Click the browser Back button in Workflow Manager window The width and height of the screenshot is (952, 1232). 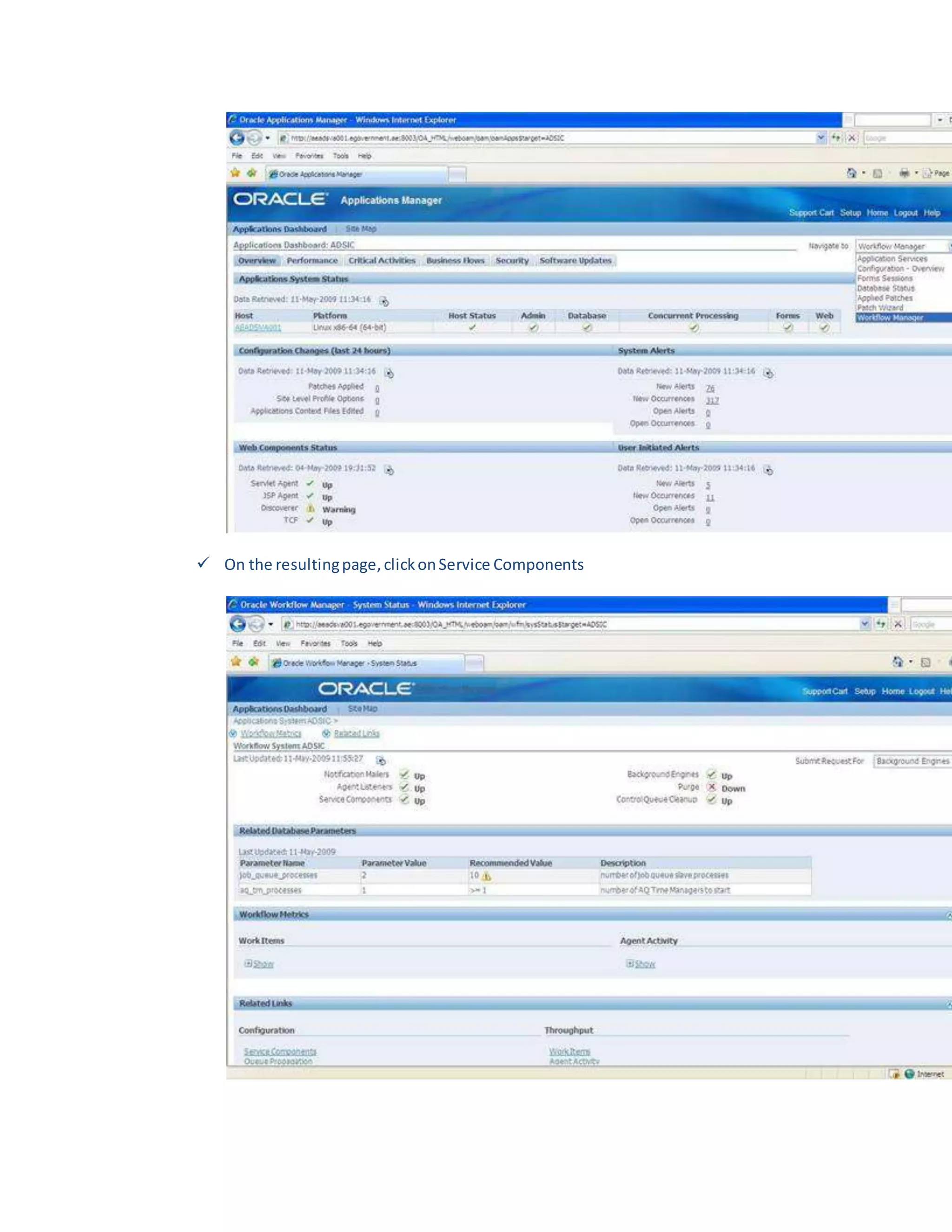coord(238,624)
